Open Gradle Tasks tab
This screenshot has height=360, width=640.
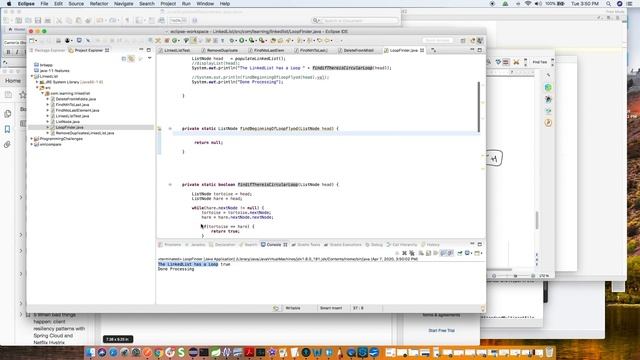pyautogui.click(x=305, y=244)
